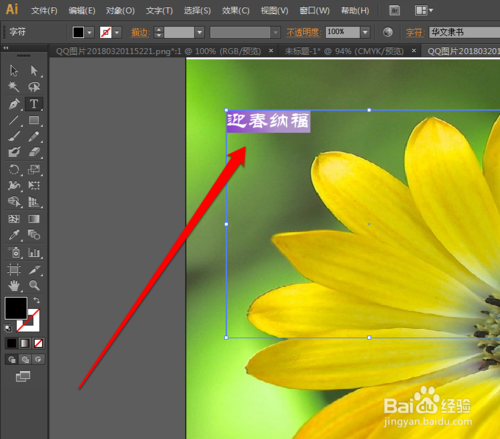Image resolution: width=500 pixels, height=439 pixels.
Task: Select the Blob Brush tool
Action: tap(14, 153)
